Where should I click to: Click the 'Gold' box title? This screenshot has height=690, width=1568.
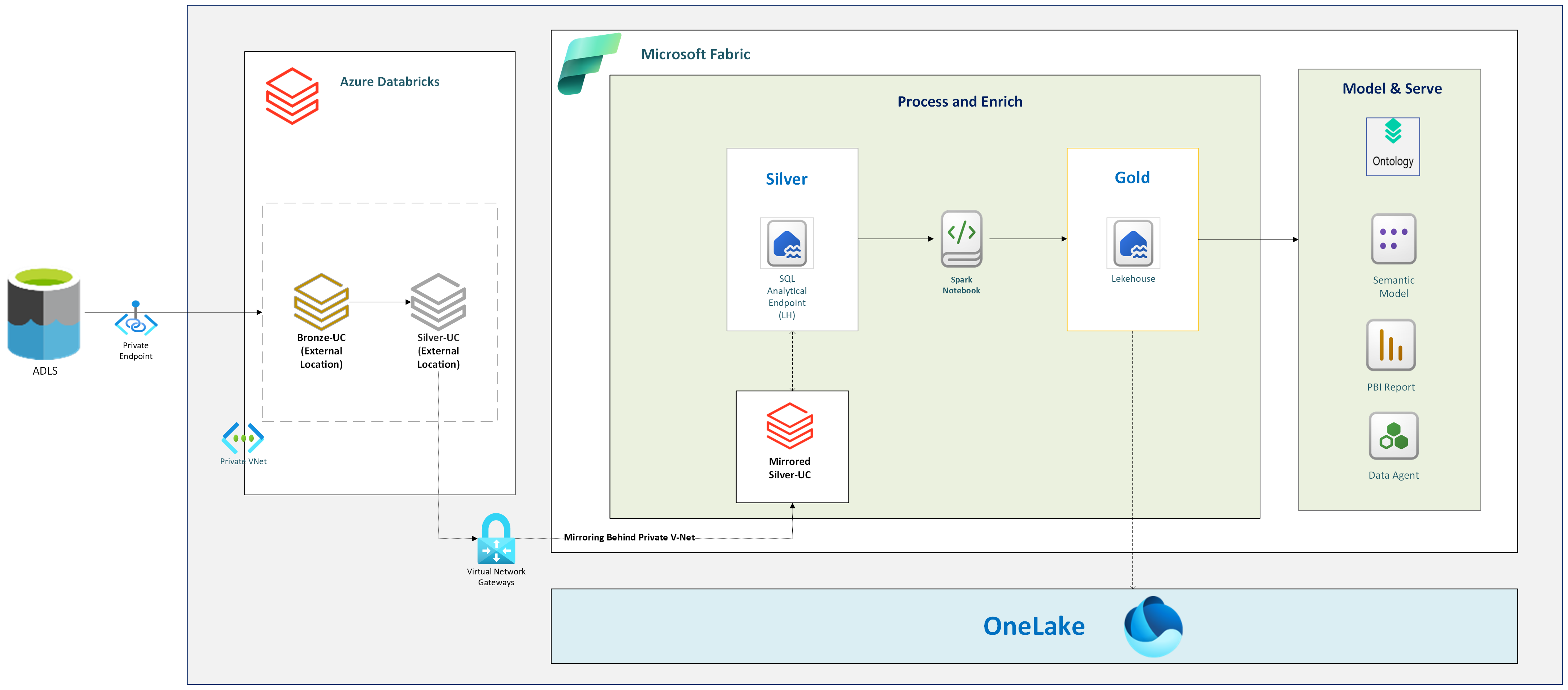1132,178
